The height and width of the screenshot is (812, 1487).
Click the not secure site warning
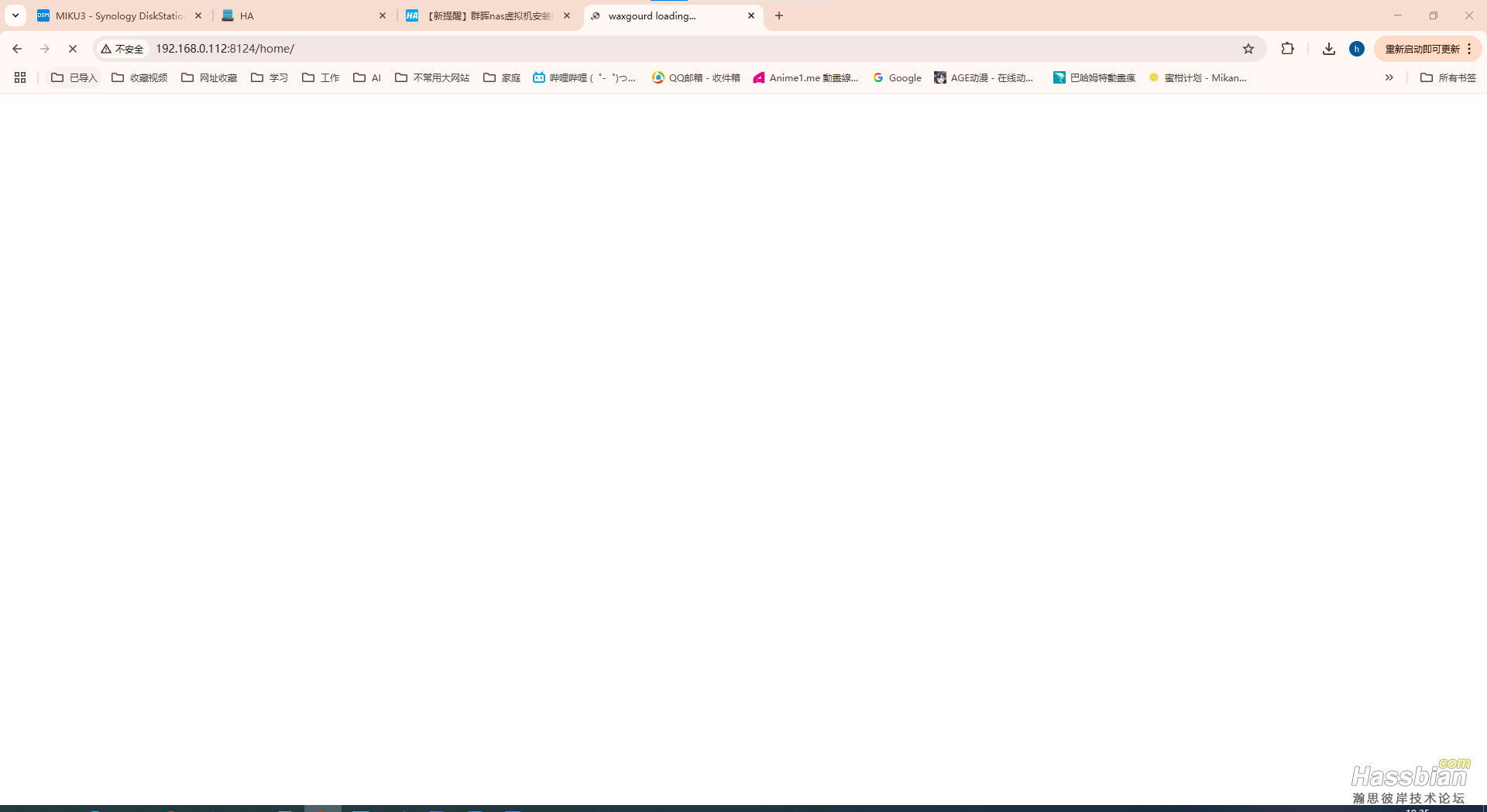(x=122, y=49)
